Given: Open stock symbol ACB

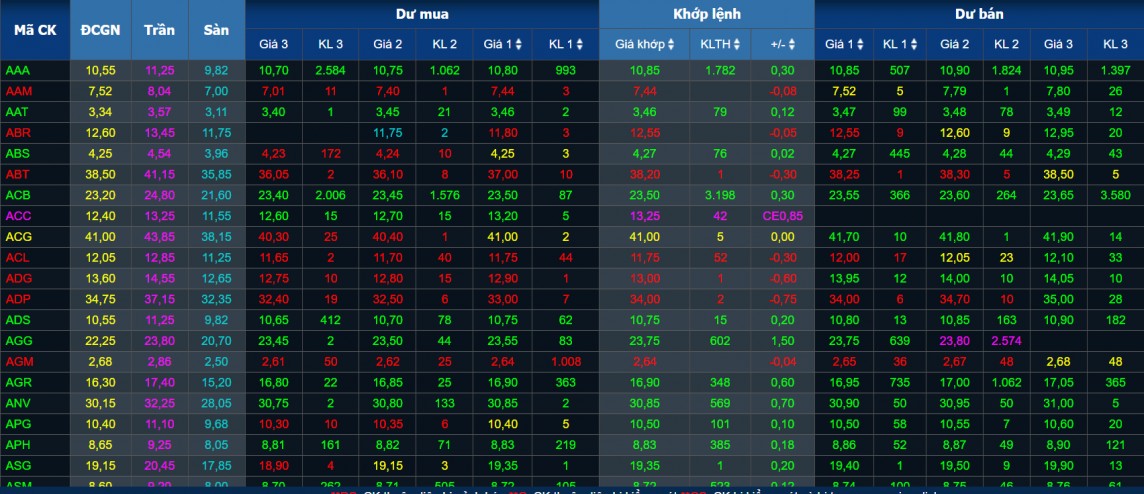Looking at the screenshot, I should coord(18,195).
